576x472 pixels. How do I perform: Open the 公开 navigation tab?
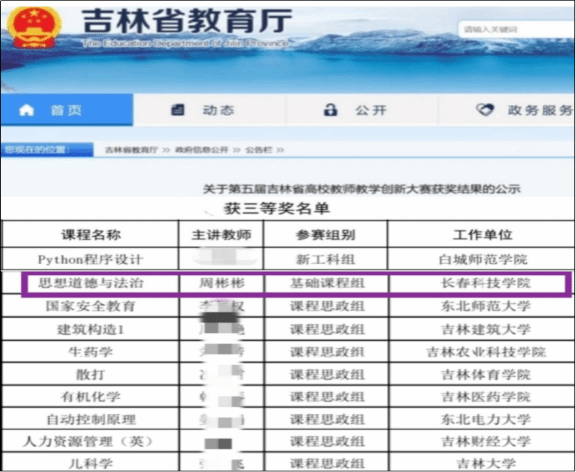click(362, 110)
